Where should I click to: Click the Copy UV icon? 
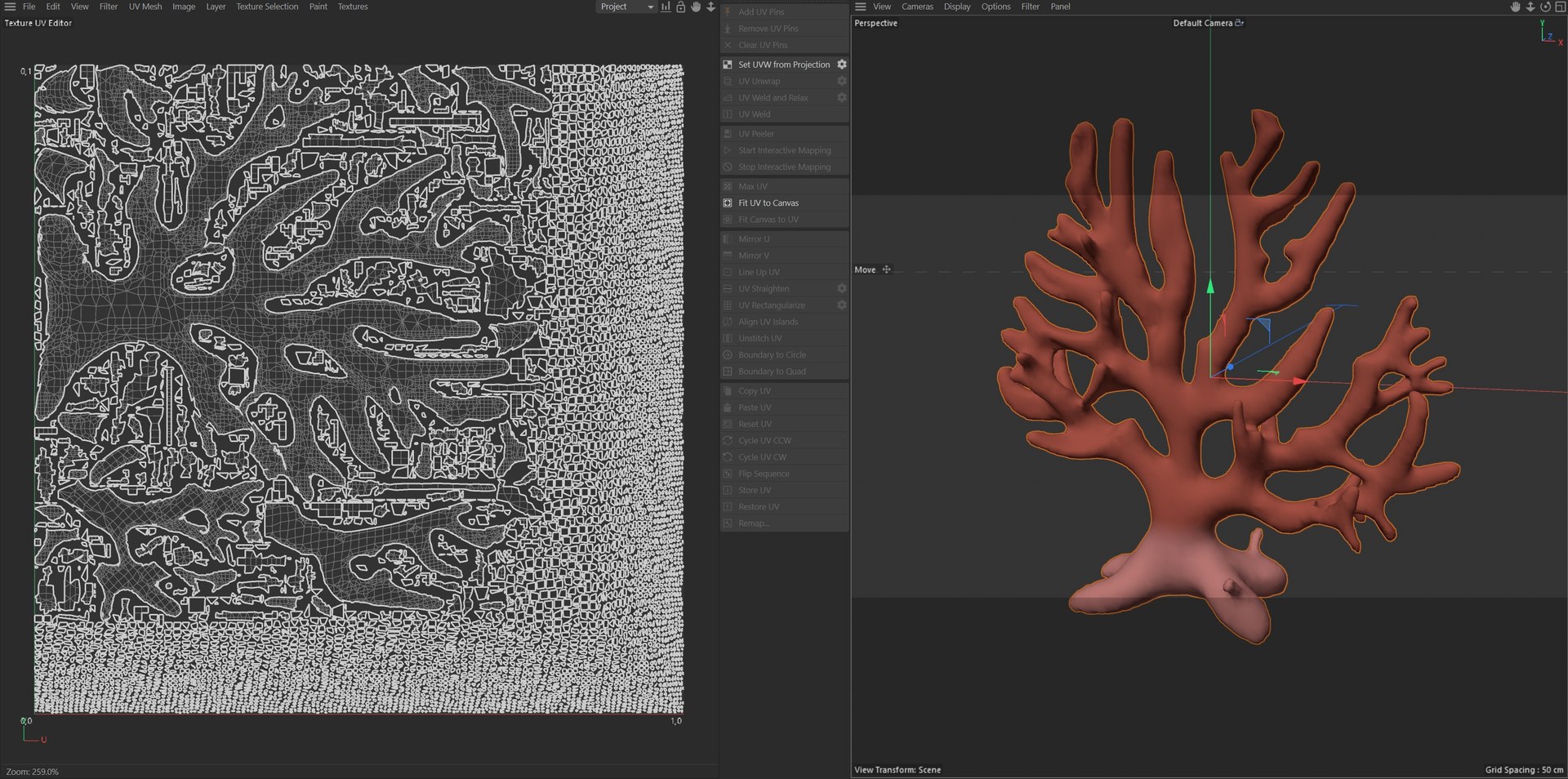click(x=728, y=391)
